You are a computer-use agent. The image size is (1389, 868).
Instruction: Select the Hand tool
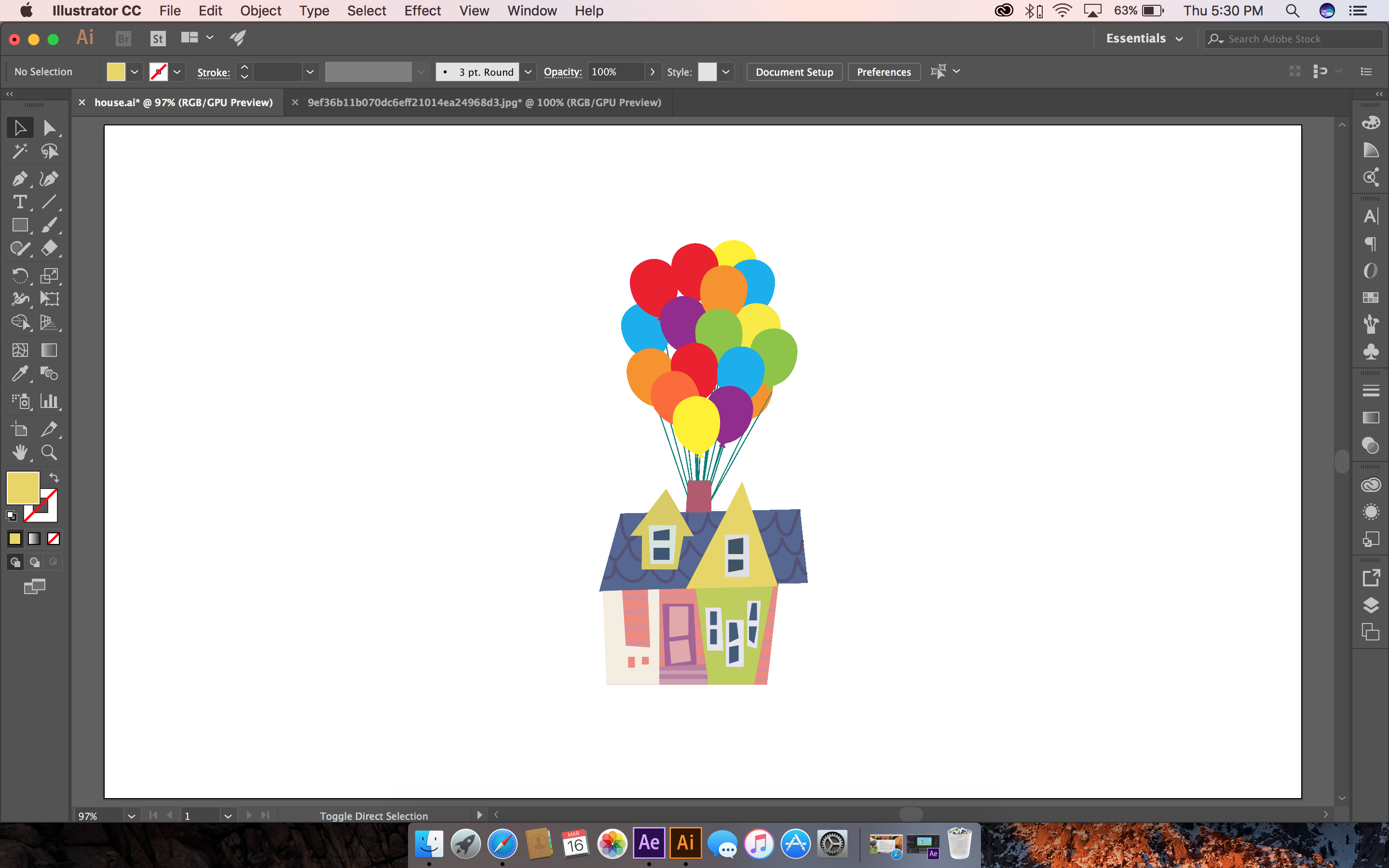[x=20, y=452]
